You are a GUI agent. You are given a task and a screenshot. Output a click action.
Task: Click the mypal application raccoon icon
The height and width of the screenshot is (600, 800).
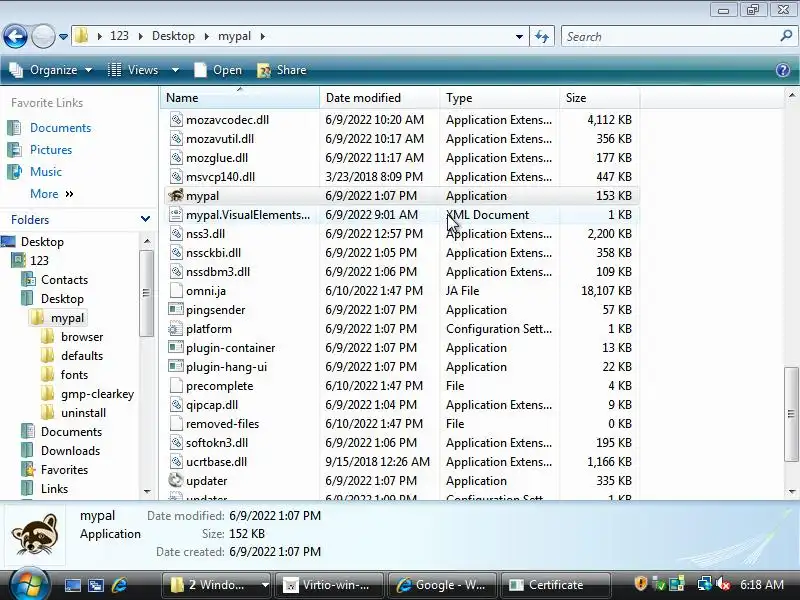[176, 195]
